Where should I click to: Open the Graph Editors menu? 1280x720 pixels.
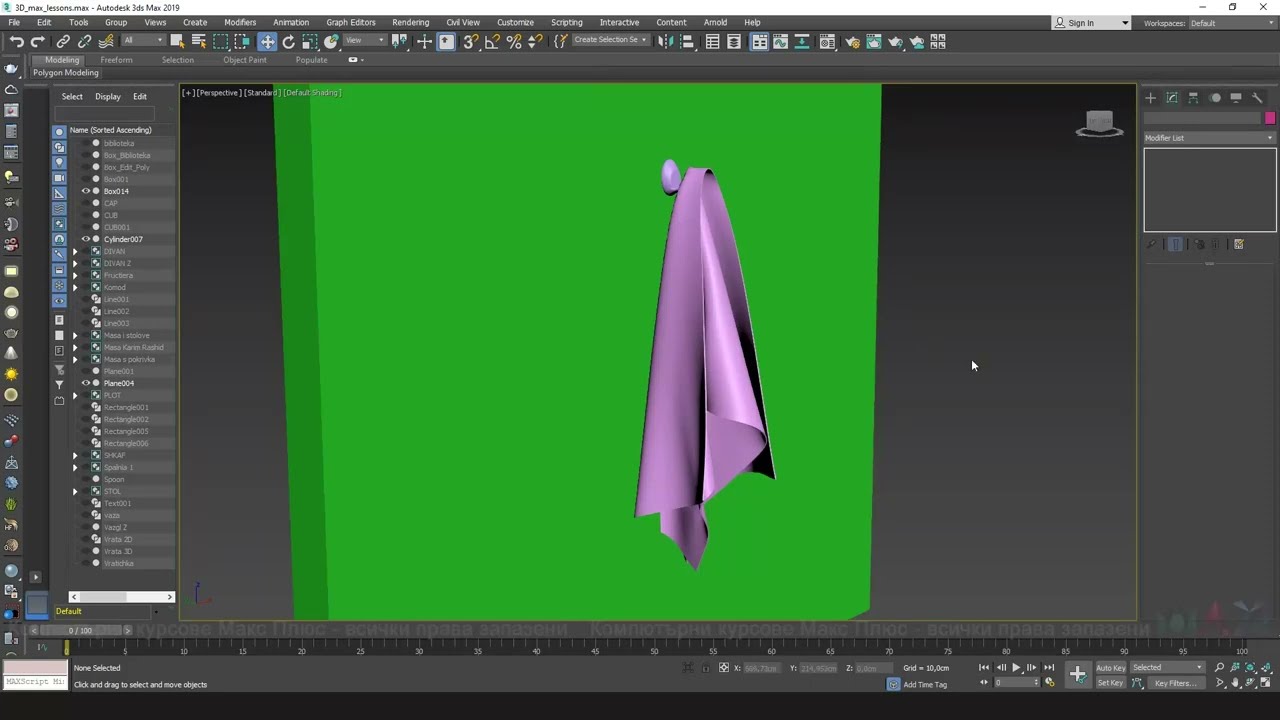click(x=351, y=22)
